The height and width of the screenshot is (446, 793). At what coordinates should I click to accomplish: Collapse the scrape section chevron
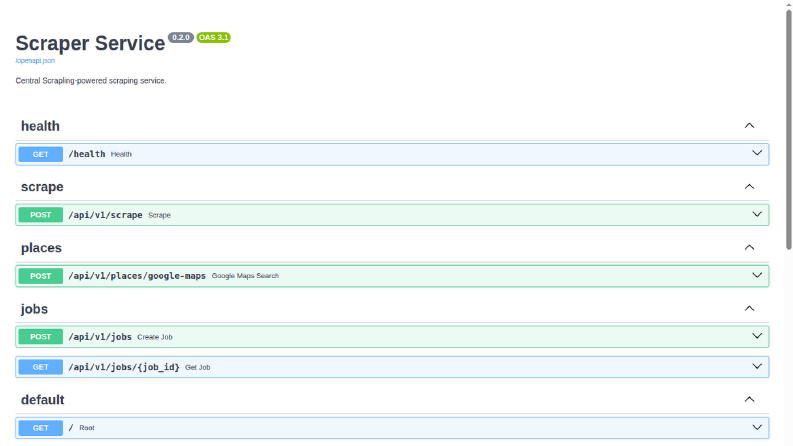coord(750,187)
